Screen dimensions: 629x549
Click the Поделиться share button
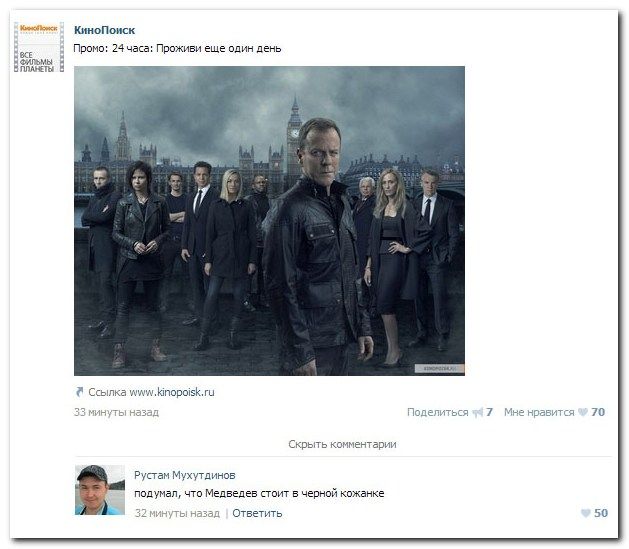438,412
